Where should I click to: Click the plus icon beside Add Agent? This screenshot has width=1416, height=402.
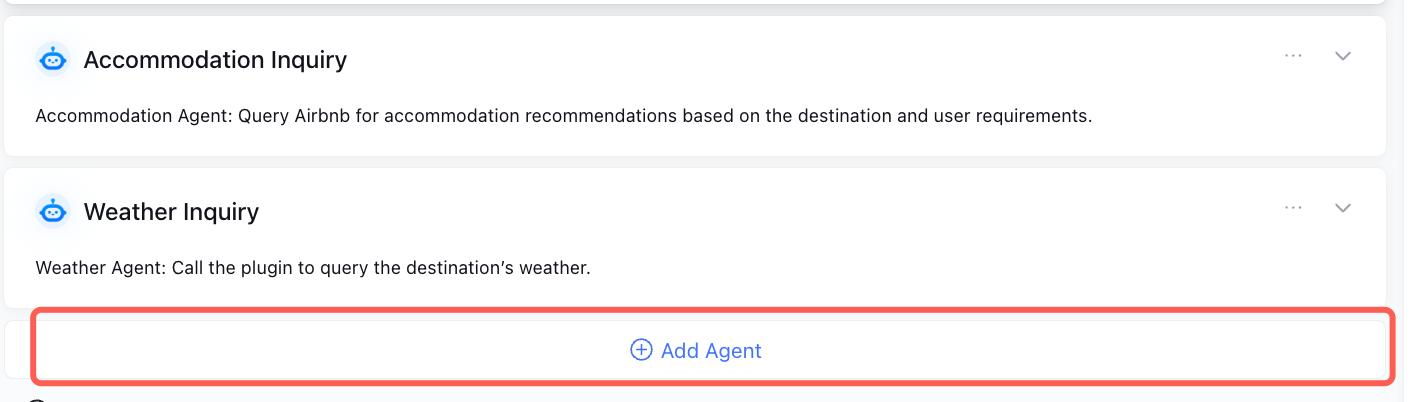641,350
